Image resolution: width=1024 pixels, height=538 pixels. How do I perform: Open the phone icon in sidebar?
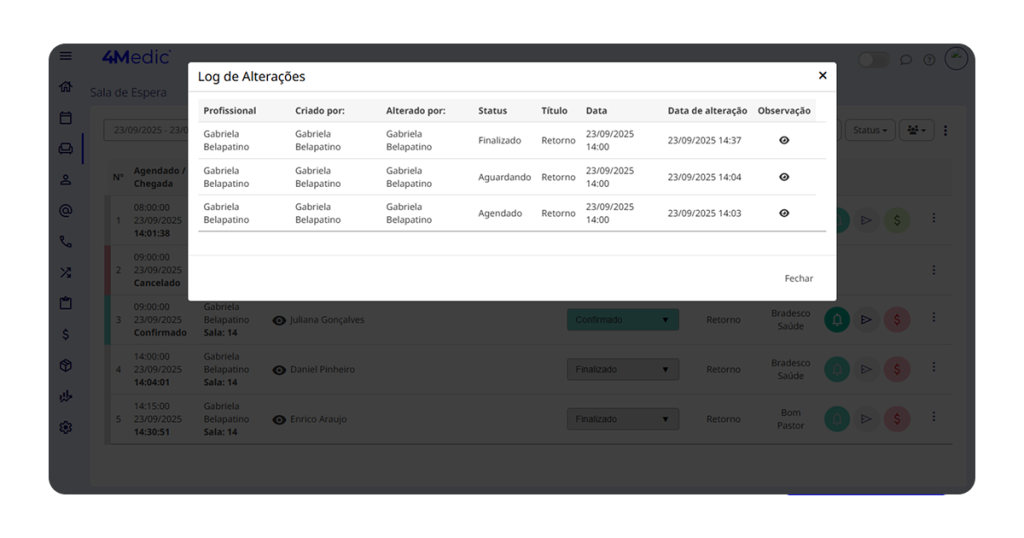(x=66, y=241)
